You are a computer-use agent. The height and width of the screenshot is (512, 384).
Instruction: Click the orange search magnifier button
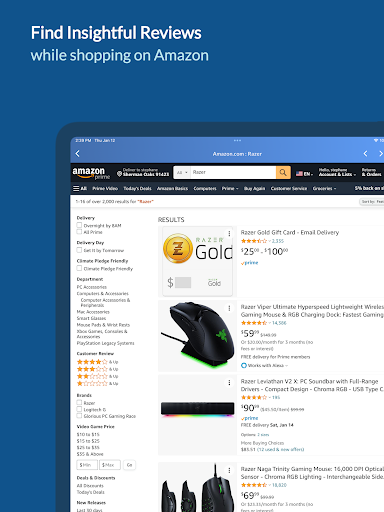283,172
